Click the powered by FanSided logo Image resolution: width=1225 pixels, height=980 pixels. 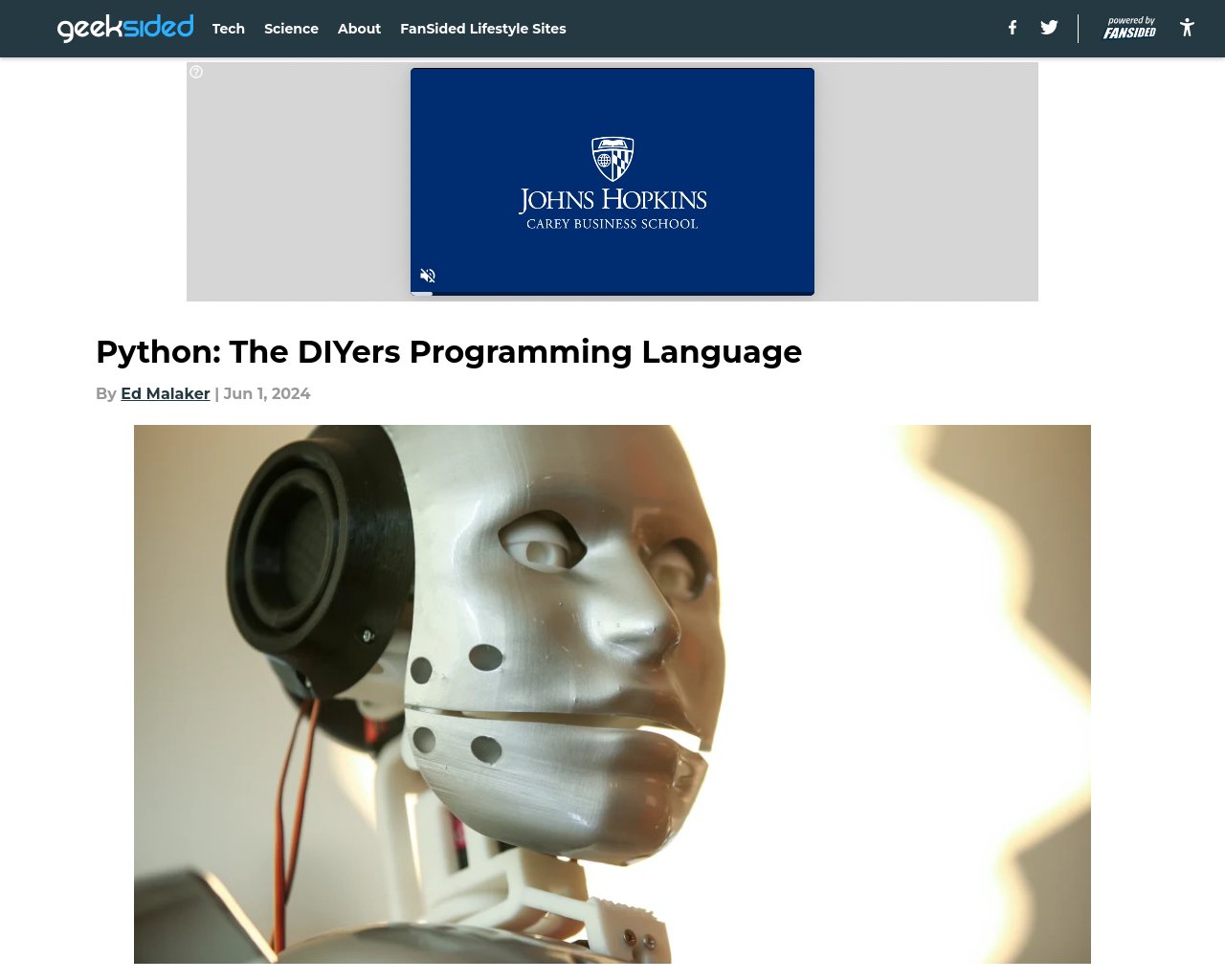[x=1128, y=26]
